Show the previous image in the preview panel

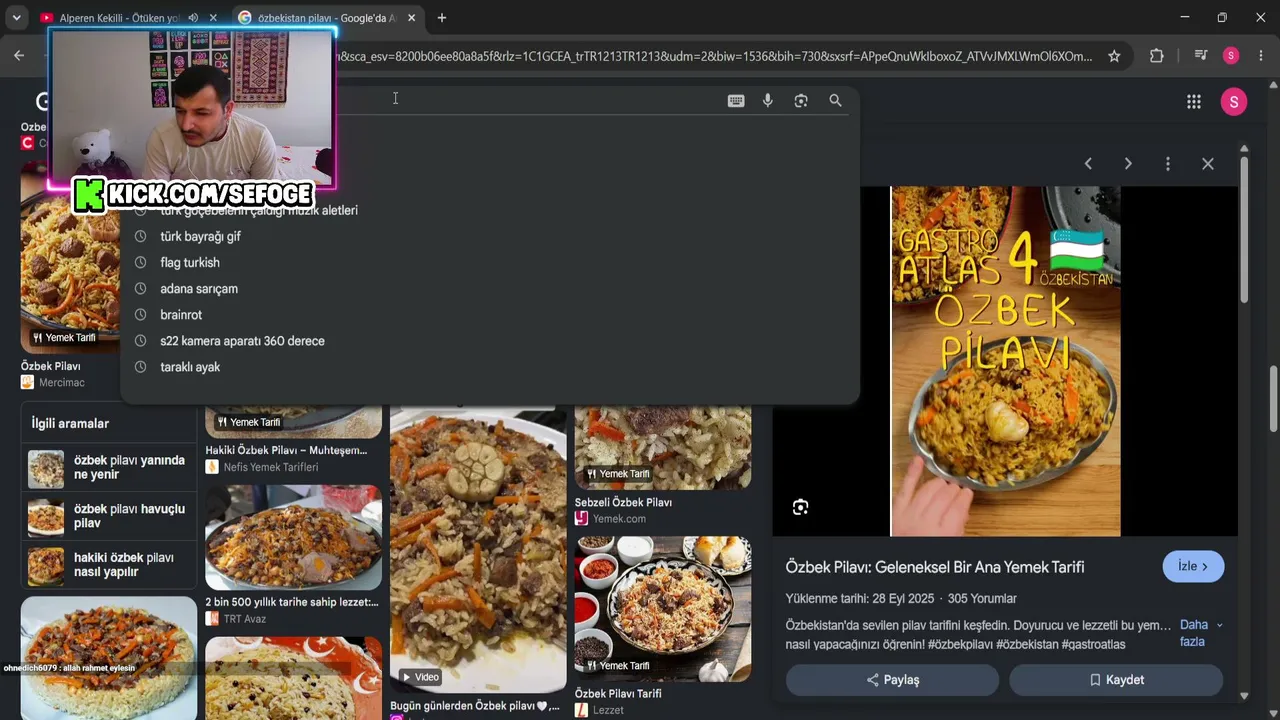(x=1088, y=163)
